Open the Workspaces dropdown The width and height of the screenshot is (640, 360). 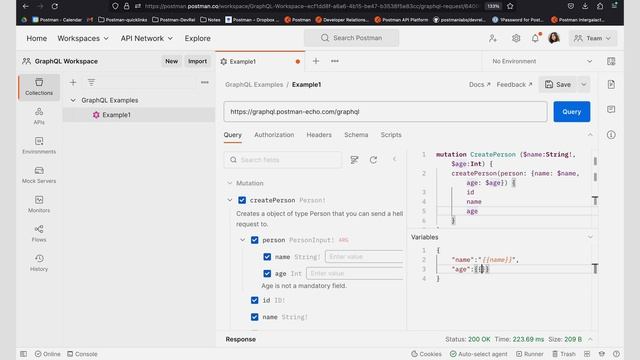[x=83, y=38]
